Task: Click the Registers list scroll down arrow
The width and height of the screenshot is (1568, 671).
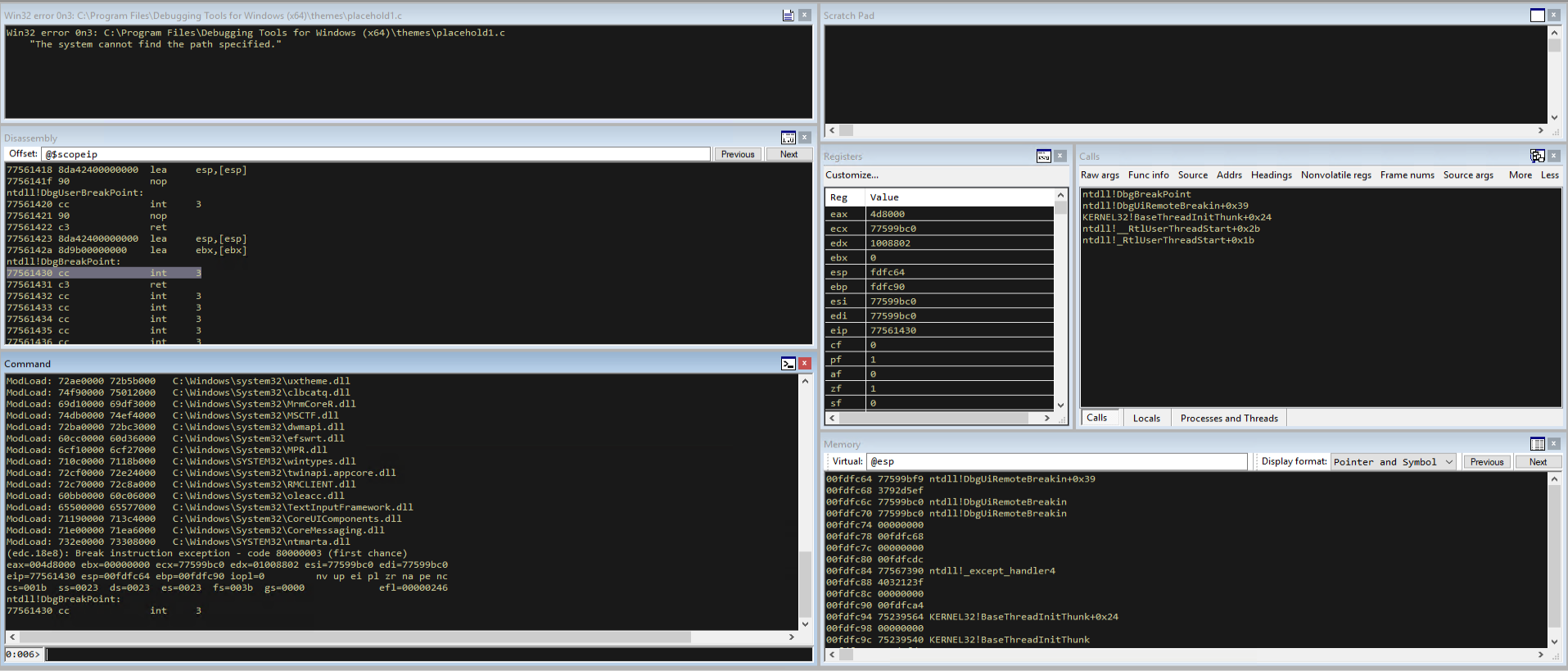Action: (x=1060, y=405)
